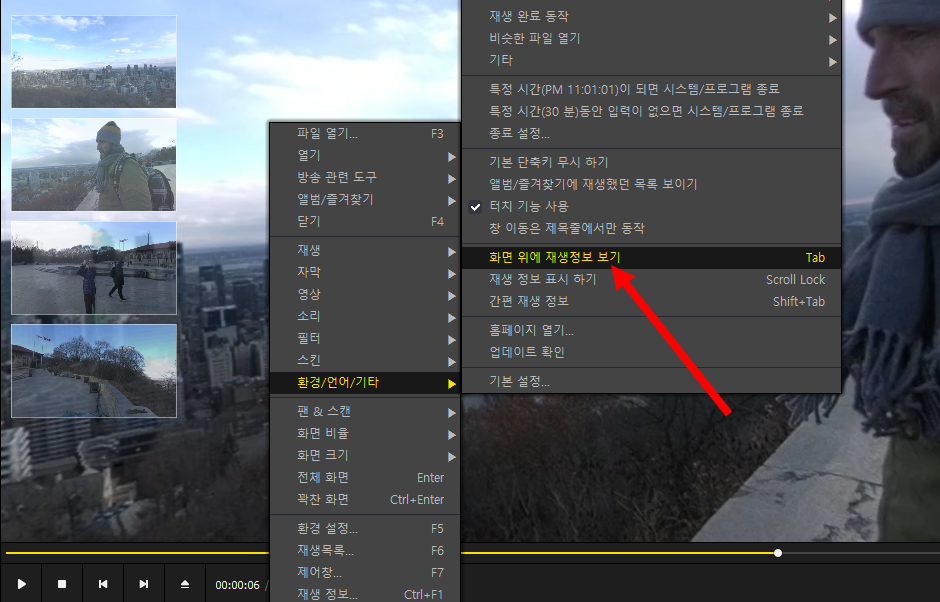Expand the 비슷한 파일 열기 submenu
The height and width of the screenshot is (602, 940).
(x=652, y=39)
